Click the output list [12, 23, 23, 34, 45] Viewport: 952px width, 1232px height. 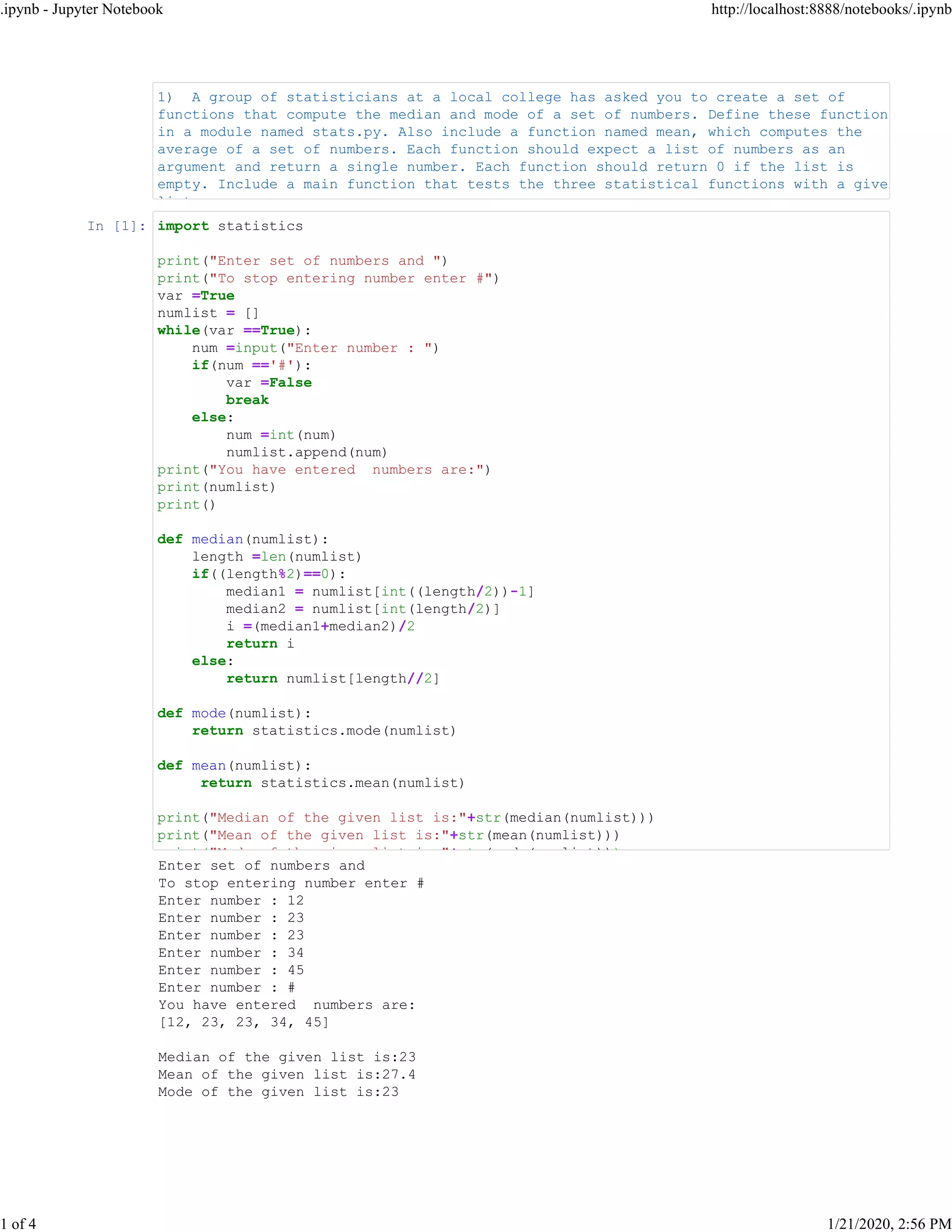coord(244,1022)
